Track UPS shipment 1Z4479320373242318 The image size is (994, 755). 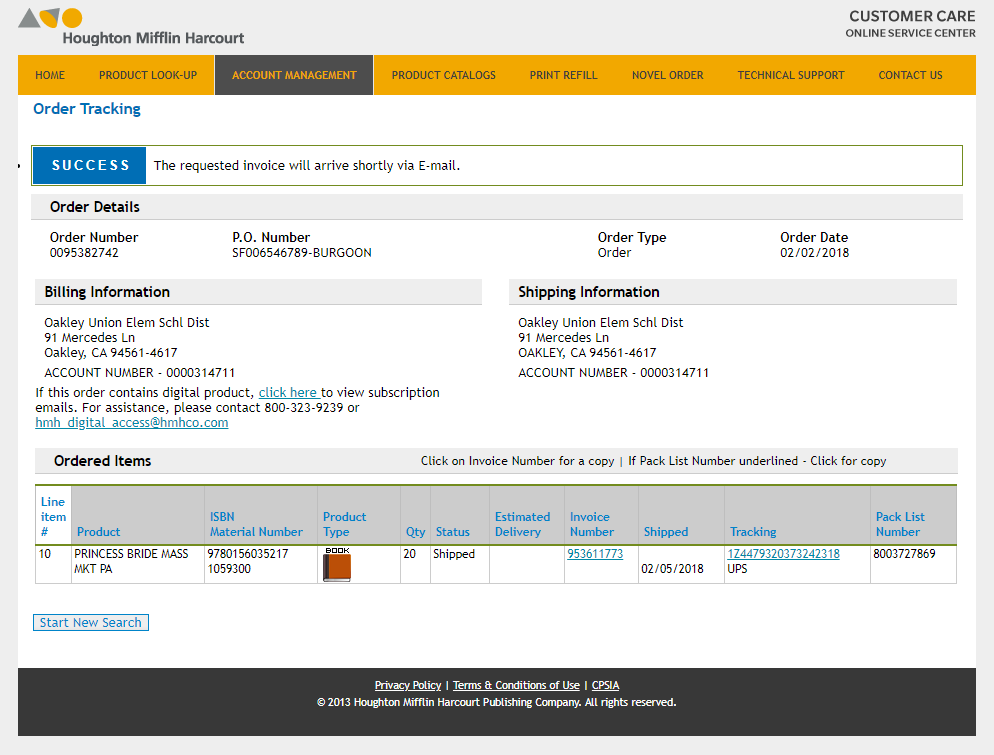pyautogui.click(x=783, y=554)
